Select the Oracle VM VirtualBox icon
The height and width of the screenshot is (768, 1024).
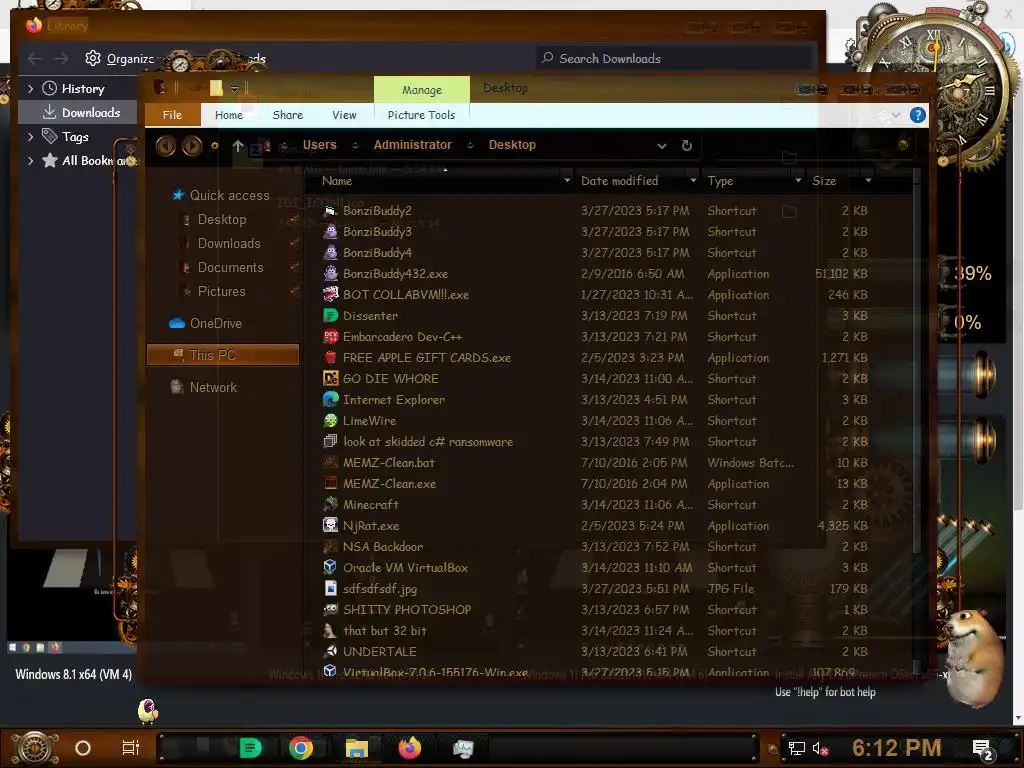330,568
